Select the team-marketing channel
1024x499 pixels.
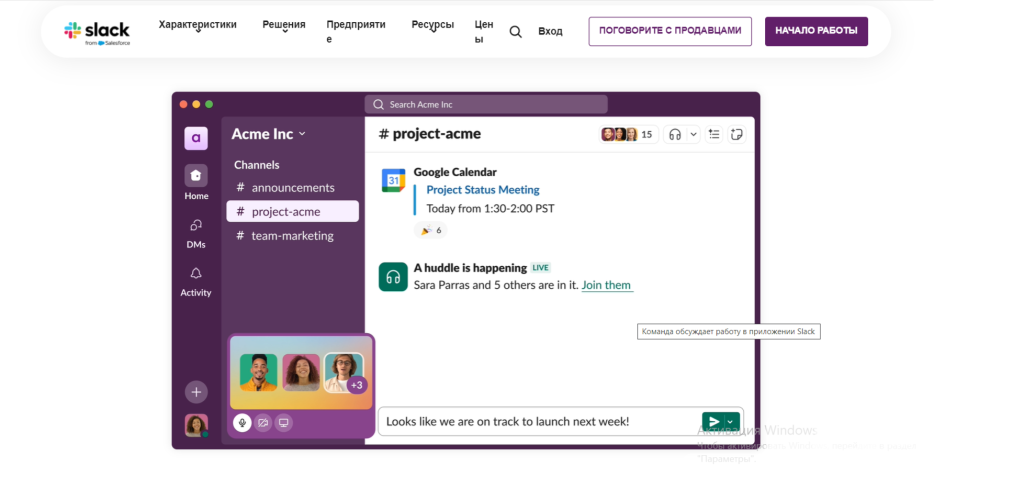[x=293, y=236]
